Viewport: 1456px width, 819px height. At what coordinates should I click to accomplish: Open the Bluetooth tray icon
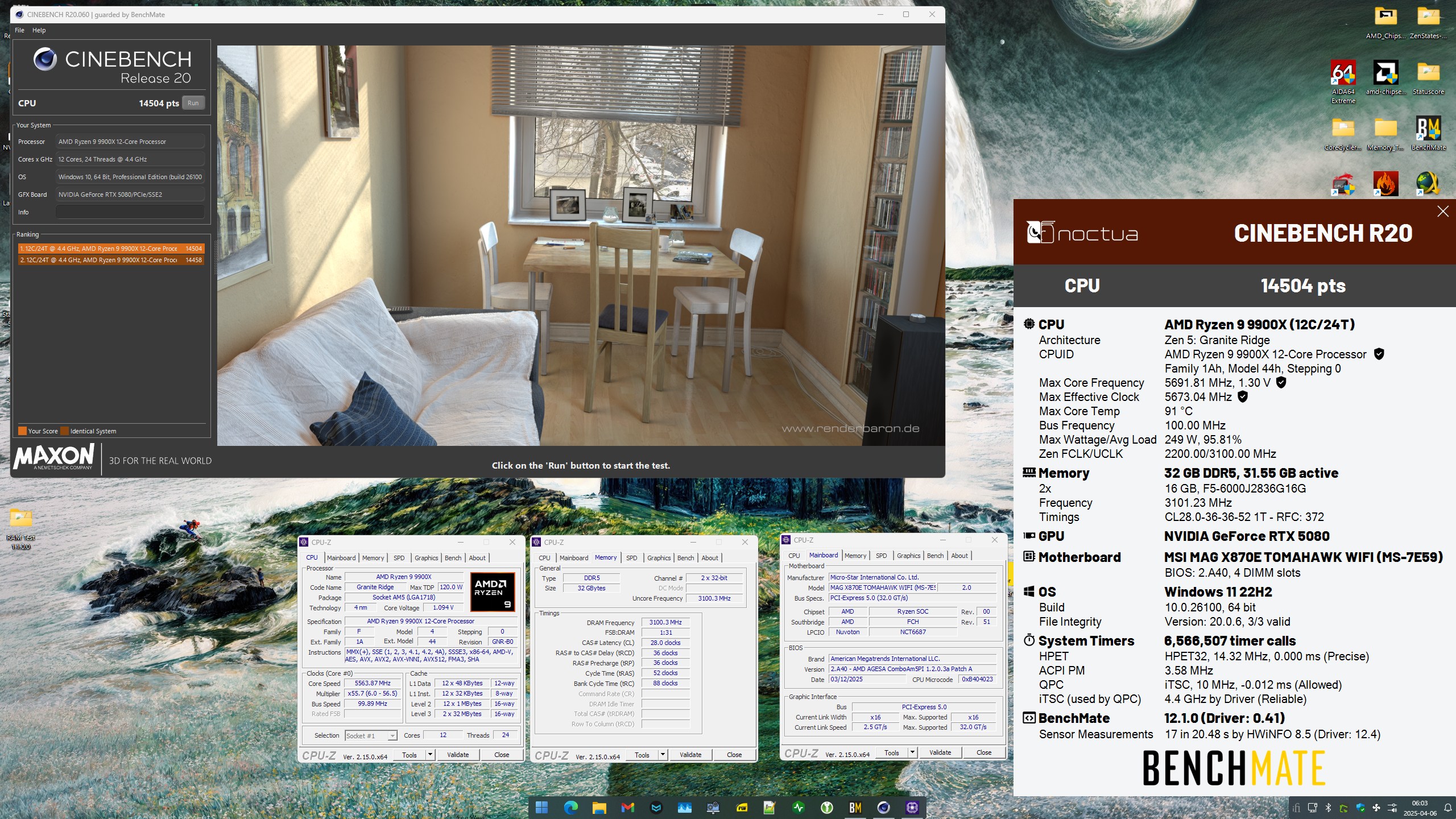coord(1328,808)
